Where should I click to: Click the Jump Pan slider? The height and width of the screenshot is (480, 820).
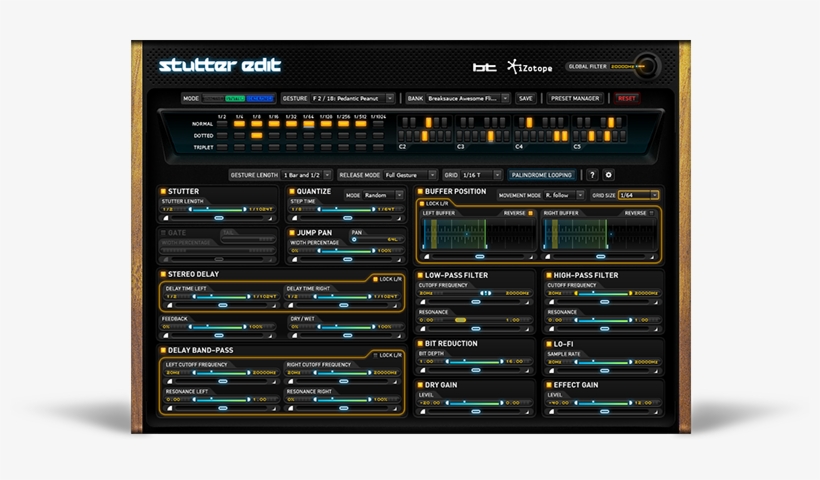point(377,239)
